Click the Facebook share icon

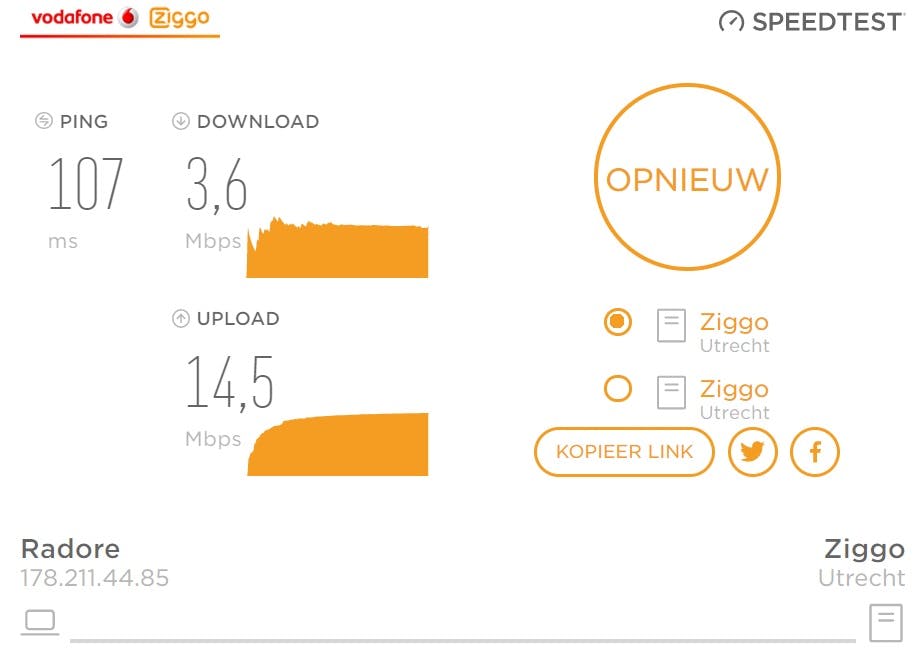click(815, 452)
